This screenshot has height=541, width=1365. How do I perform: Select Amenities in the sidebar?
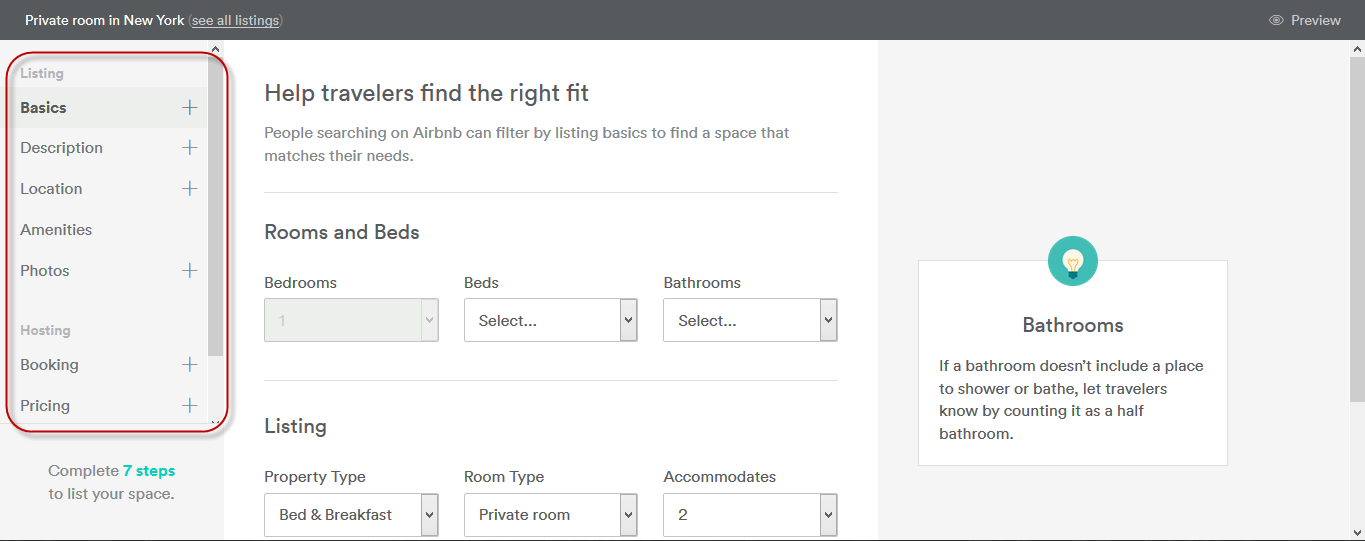tap(56, 230)
